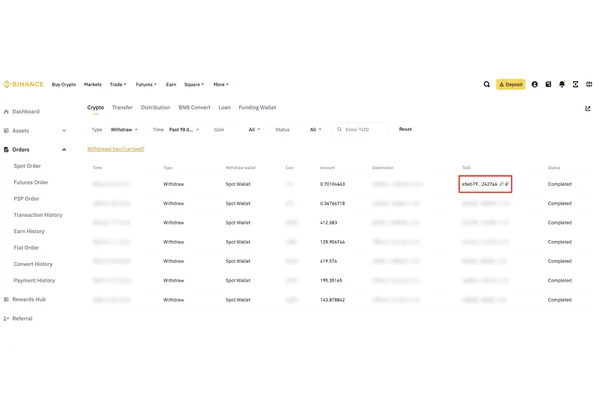Click the export history icon
600x400 pixels.
pos(588,109)
